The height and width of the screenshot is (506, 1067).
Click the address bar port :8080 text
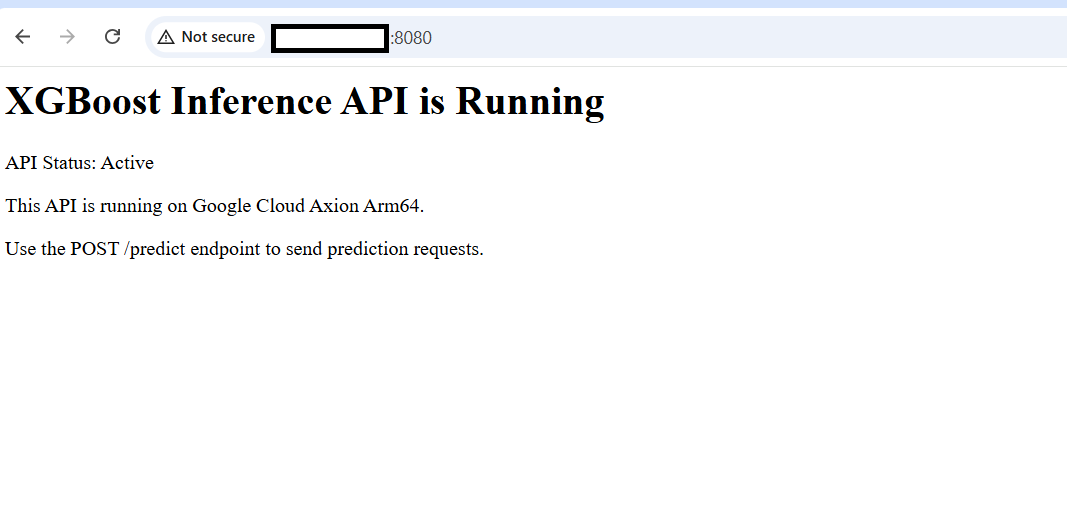pyautogui.click(x=411, y=37)
